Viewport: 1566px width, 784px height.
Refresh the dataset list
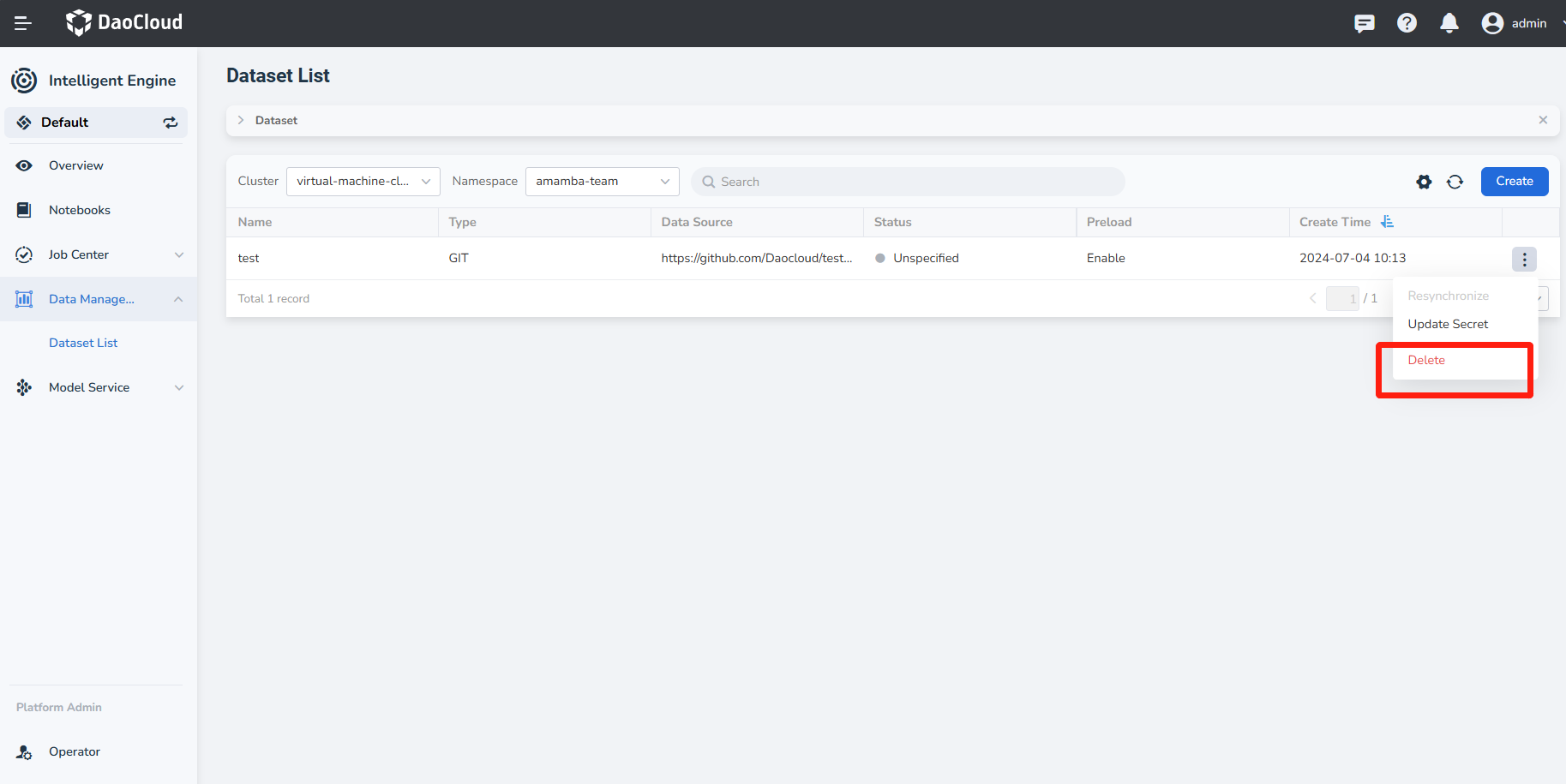click(1455, 182)
